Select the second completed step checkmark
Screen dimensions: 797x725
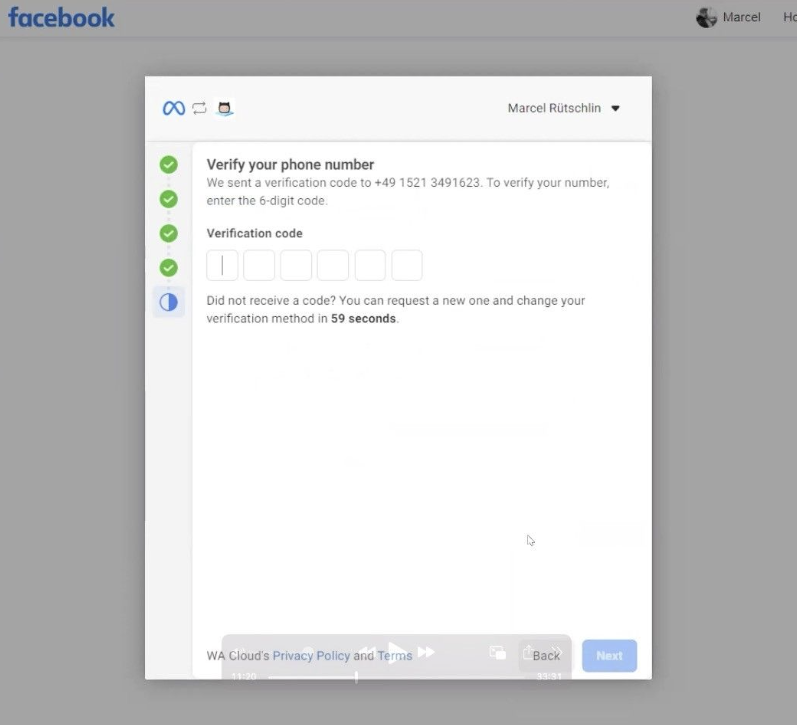pos(168,199)
